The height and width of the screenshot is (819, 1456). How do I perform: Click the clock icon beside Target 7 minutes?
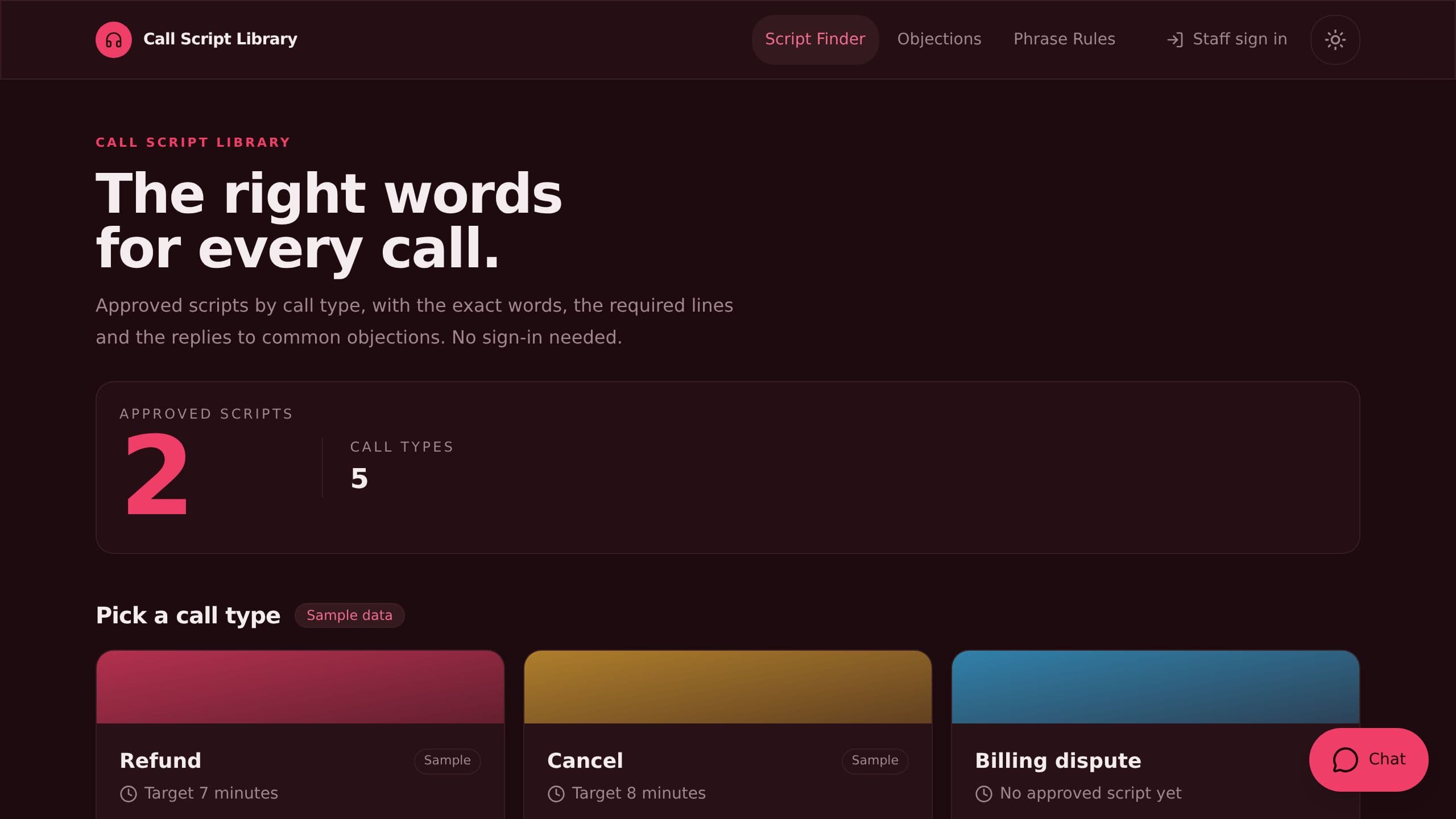(x=129, y=794)
